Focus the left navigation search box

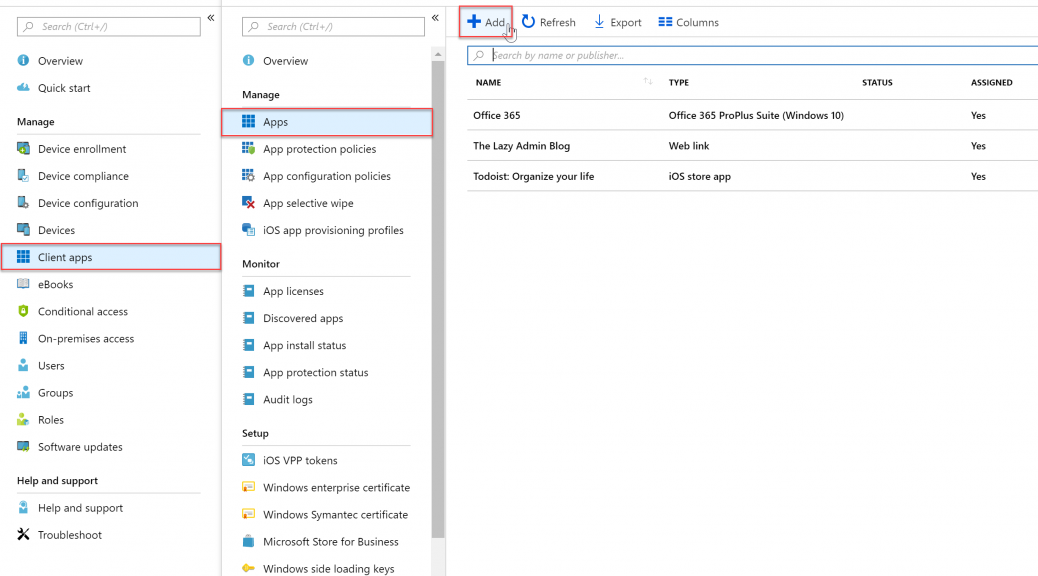click(109, 26)
